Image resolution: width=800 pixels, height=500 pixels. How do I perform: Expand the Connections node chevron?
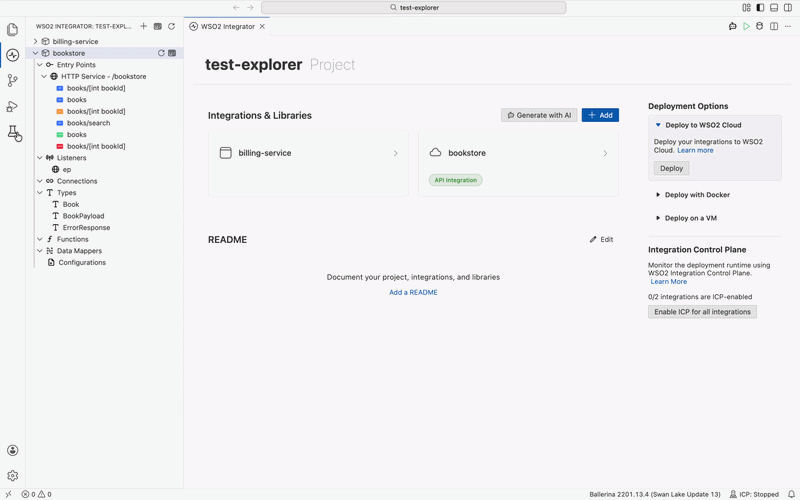40,181
